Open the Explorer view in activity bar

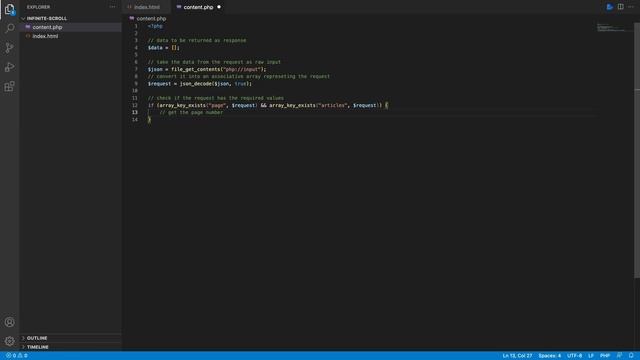click(9, 9)
